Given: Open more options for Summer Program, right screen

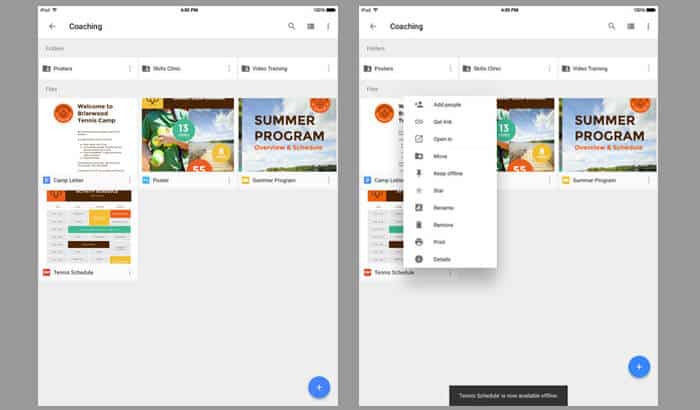Looking at the screenshot, I should [649, 180].
